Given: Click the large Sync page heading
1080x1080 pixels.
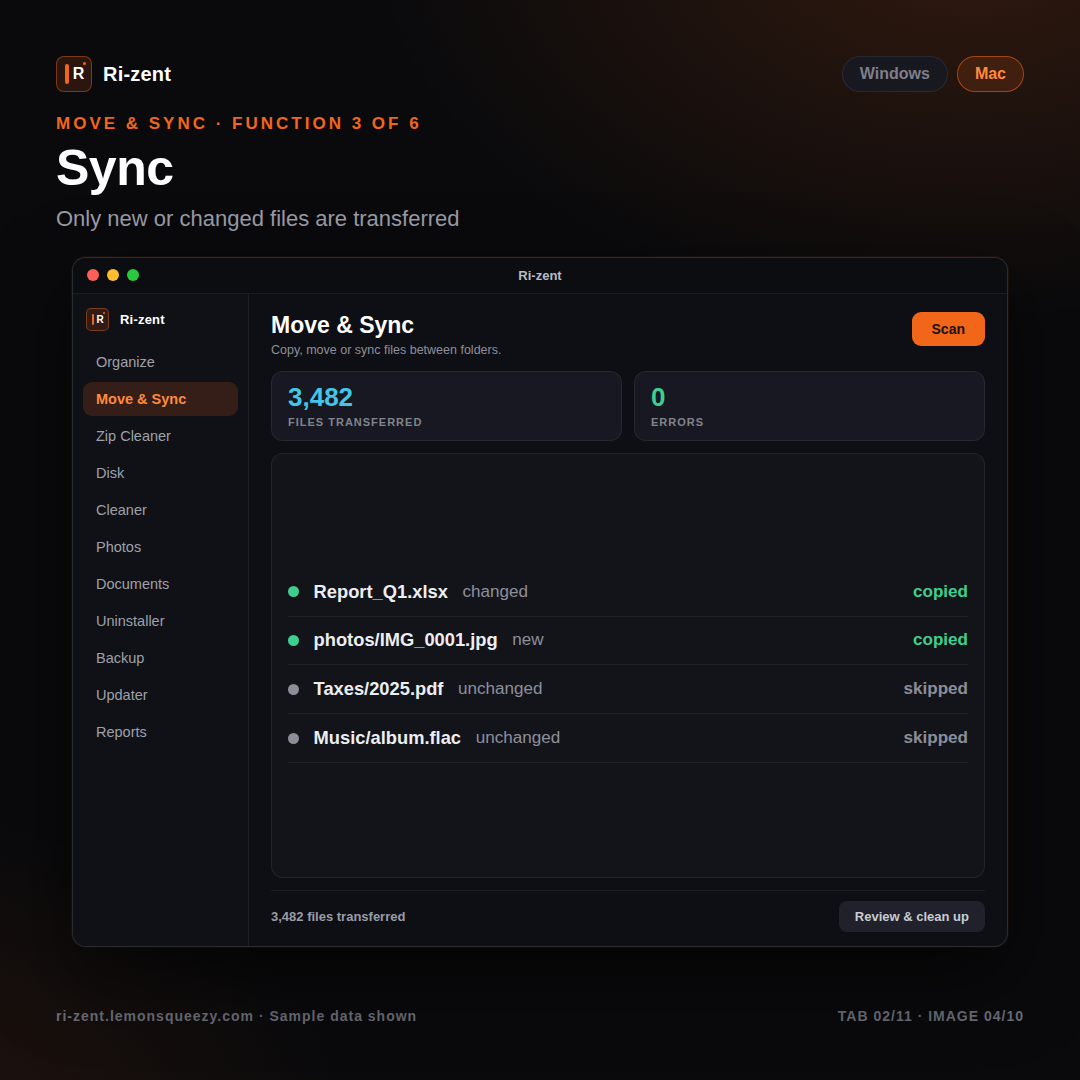Looking at the screenshot, I should click(x=114, y=168).
